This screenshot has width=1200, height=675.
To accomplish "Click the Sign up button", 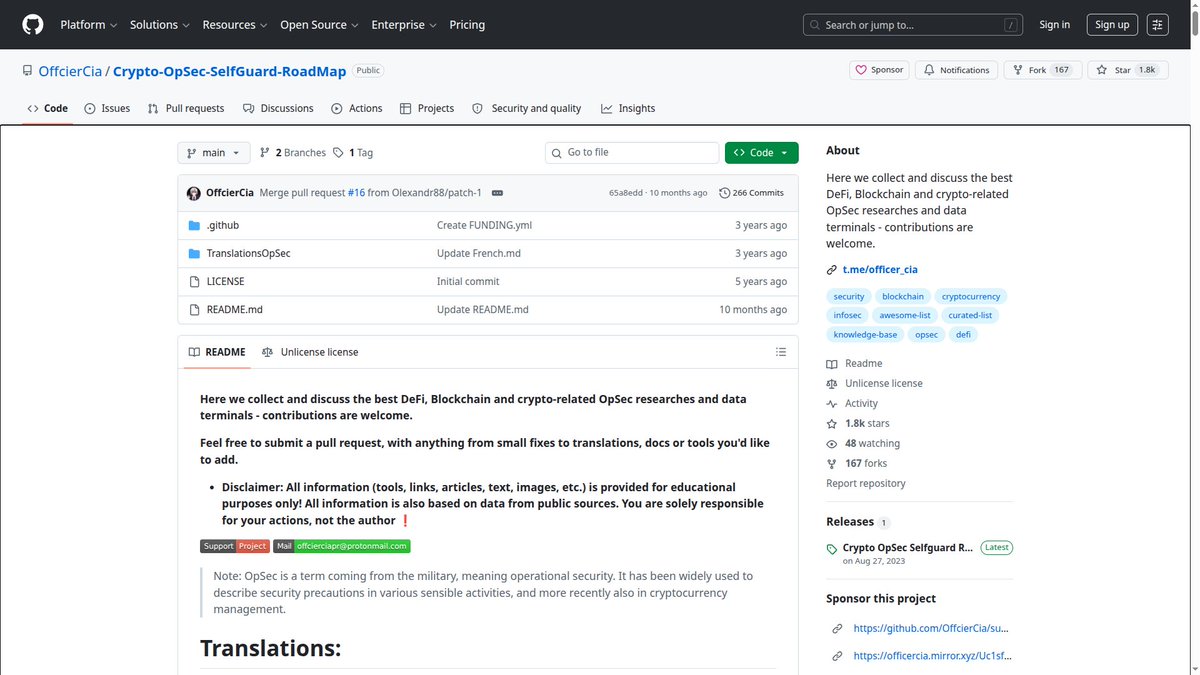I will click(x=1112, y=25).
